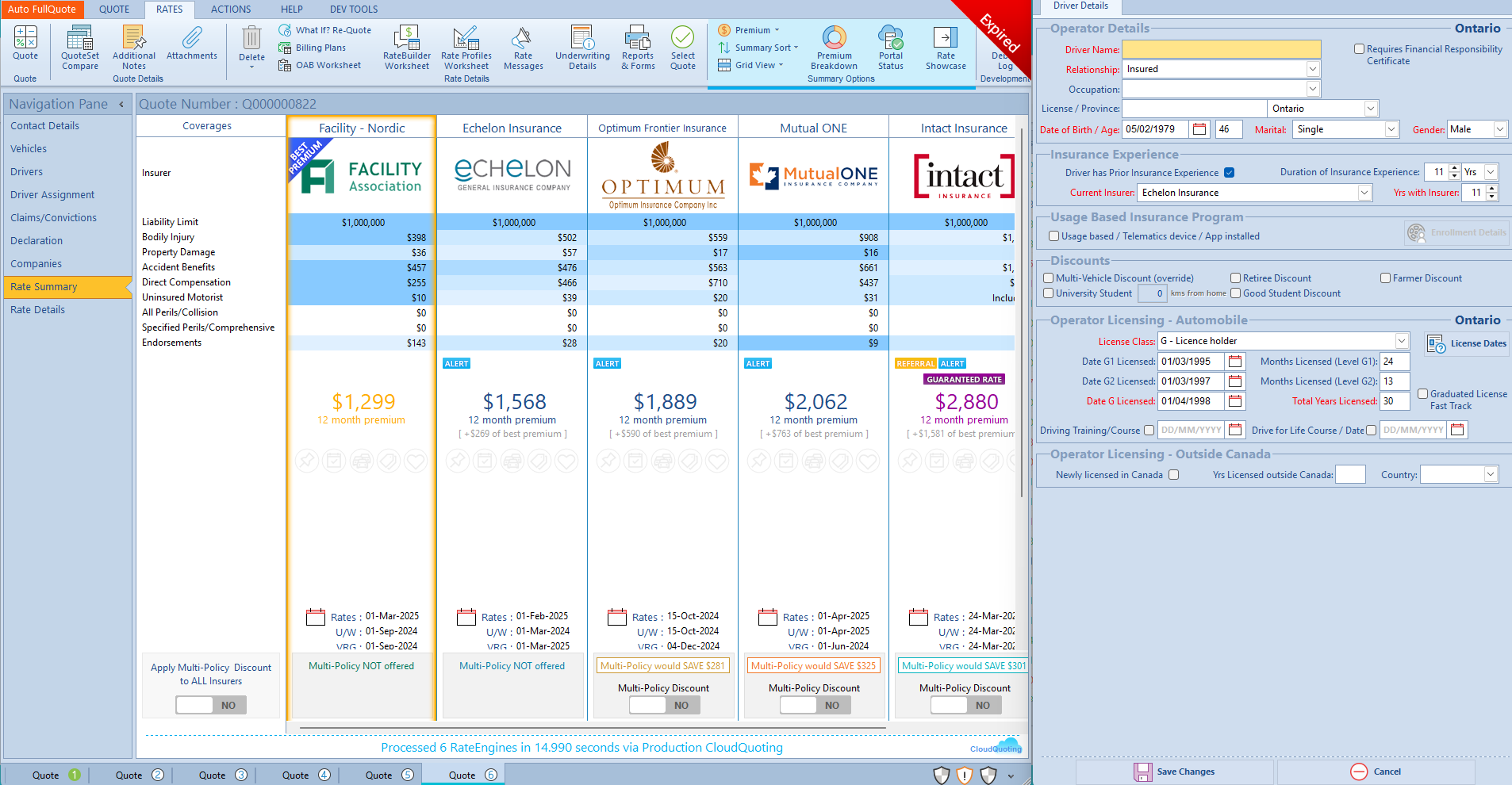Toggle Optimum Frontier Multi-Policy Discount switch
Viewport: 1512px width, 785px height.
coord(665,705)
